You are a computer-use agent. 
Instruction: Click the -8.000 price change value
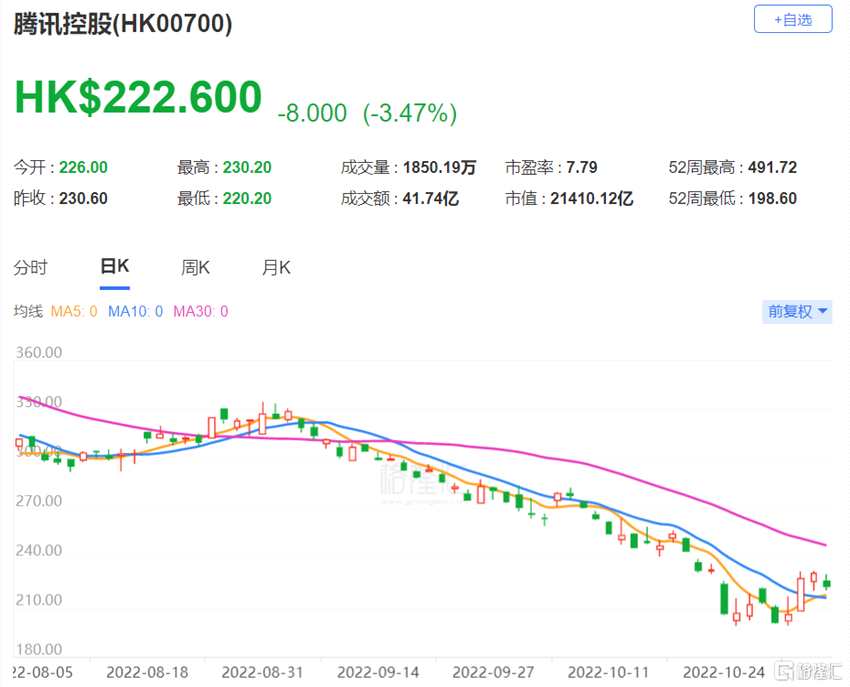point(312,113)
